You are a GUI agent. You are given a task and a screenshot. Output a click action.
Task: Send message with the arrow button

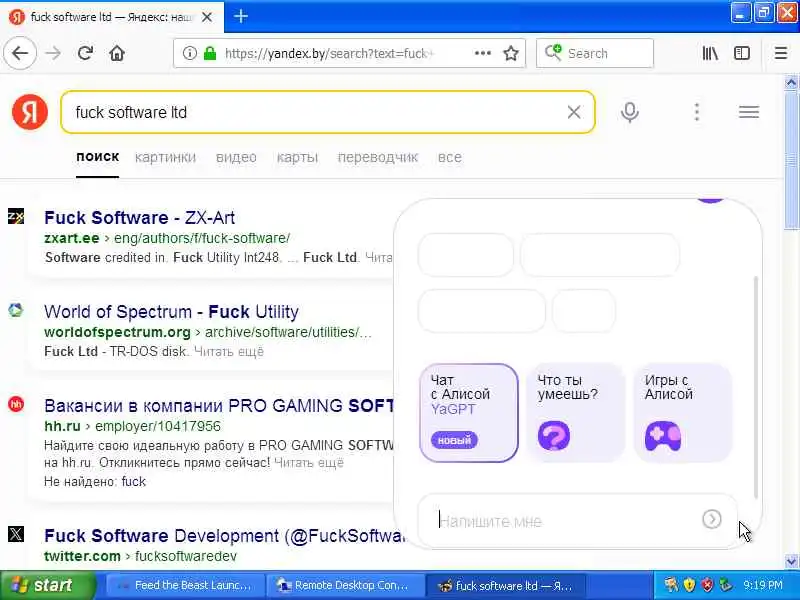point(711,519)
